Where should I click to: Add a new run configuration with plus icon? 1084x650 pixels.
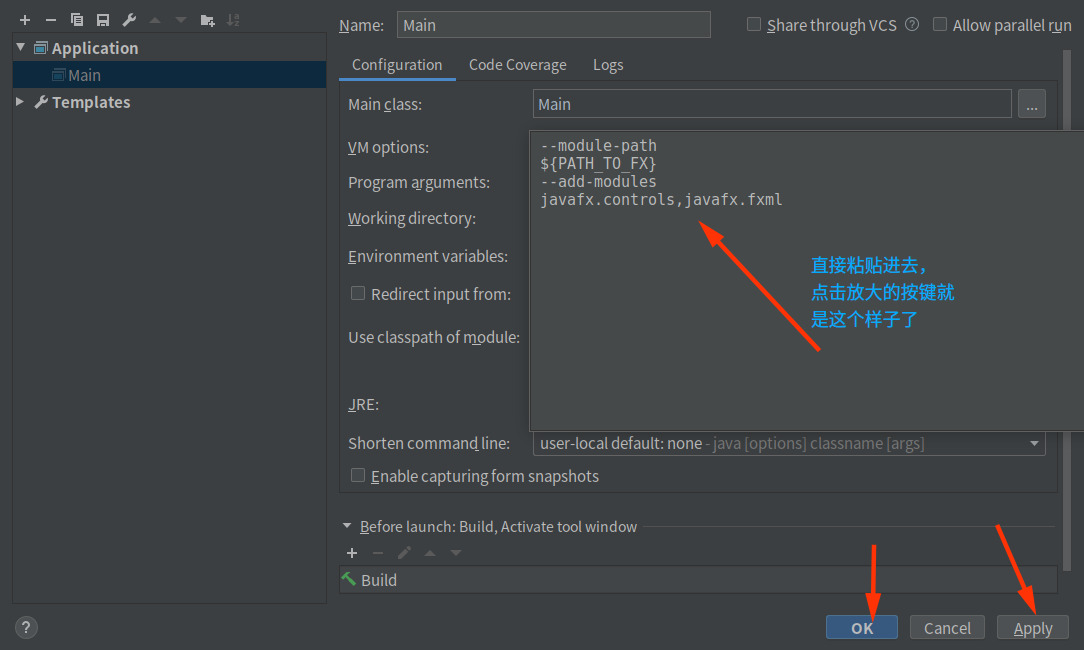[x=24, y=19]
